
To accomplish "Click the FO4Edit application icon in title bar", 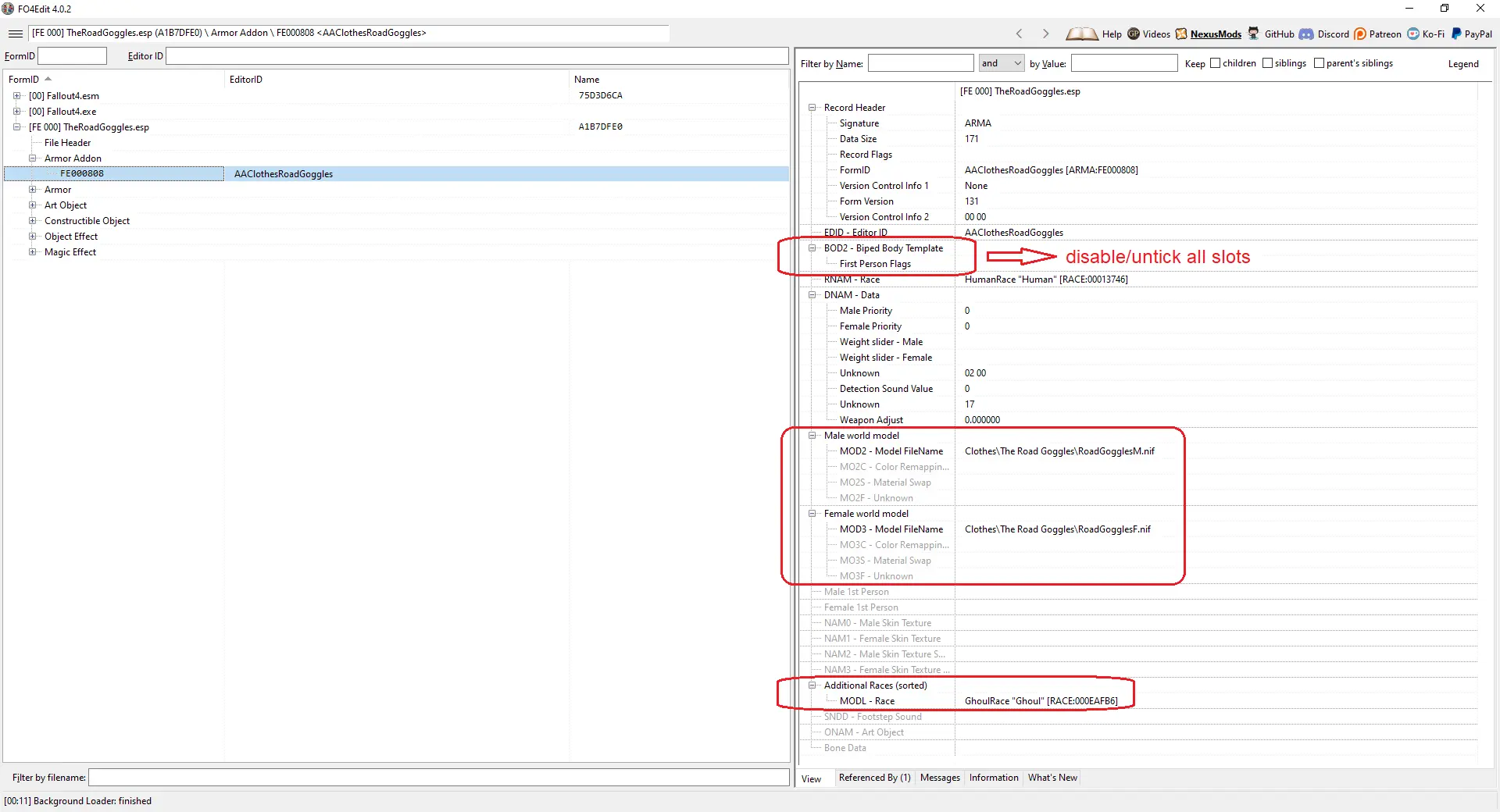I will [x=8, y=9].
